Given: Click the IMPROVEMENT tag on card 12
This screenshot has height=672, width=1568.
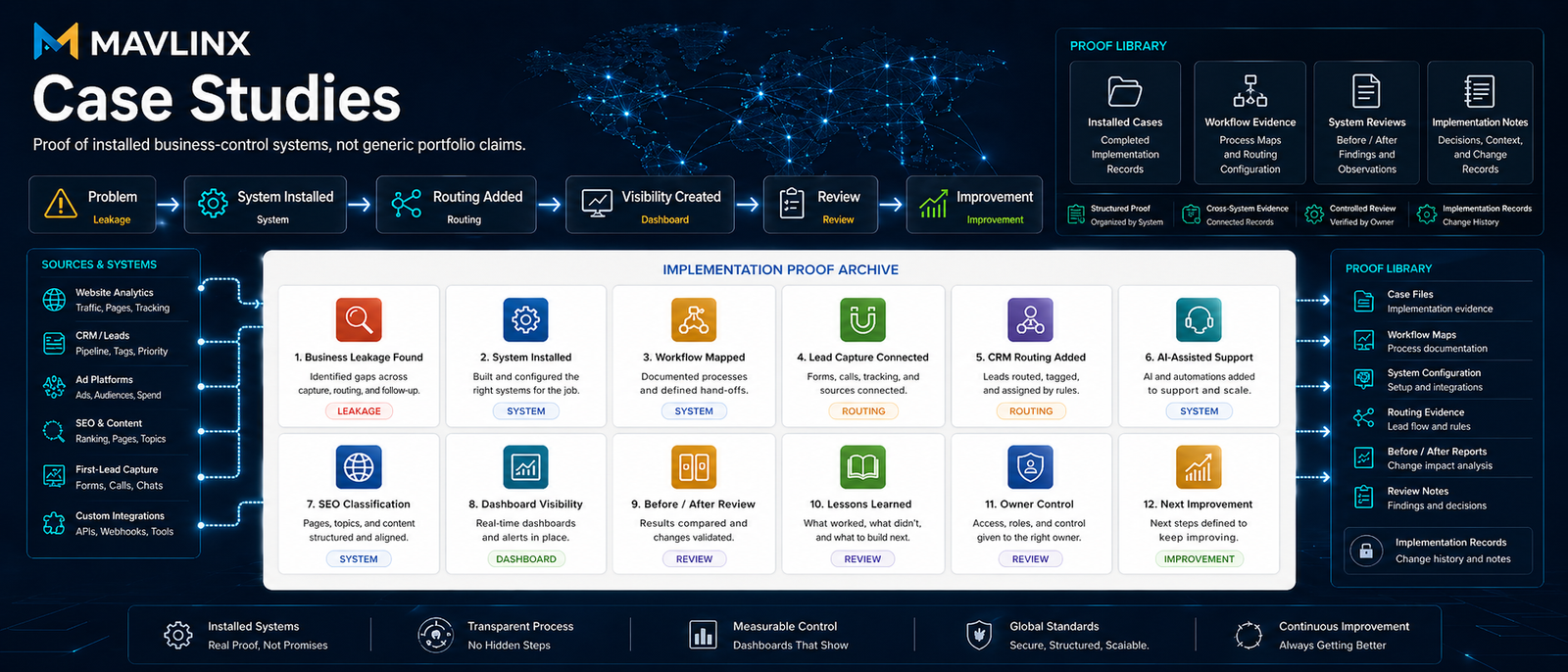Looking at the screenshot, I should [1199, 558].
